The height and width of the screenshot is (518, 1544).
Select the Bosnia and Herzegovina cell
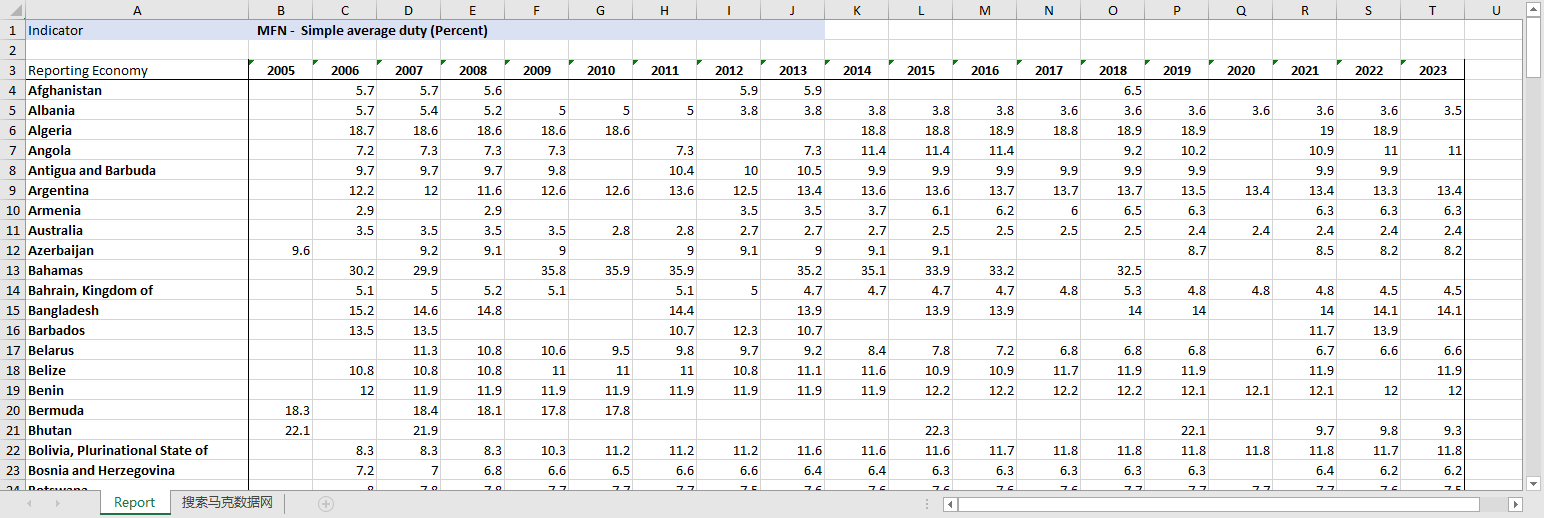pyautogui.click(x=136, y=470)
